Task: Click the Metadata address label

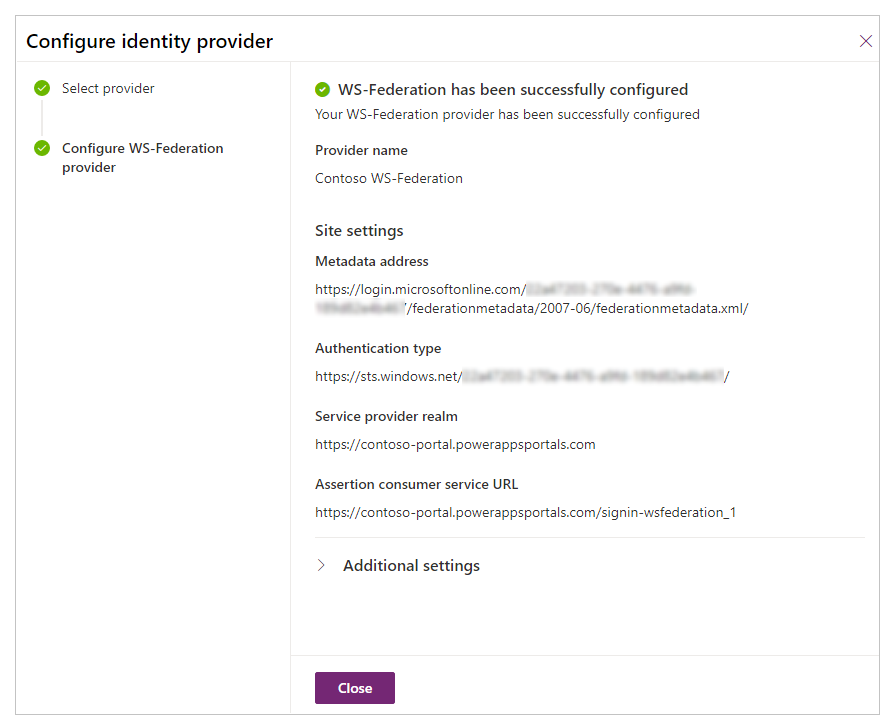Action: pyautogui.click(x=371, y=261)
